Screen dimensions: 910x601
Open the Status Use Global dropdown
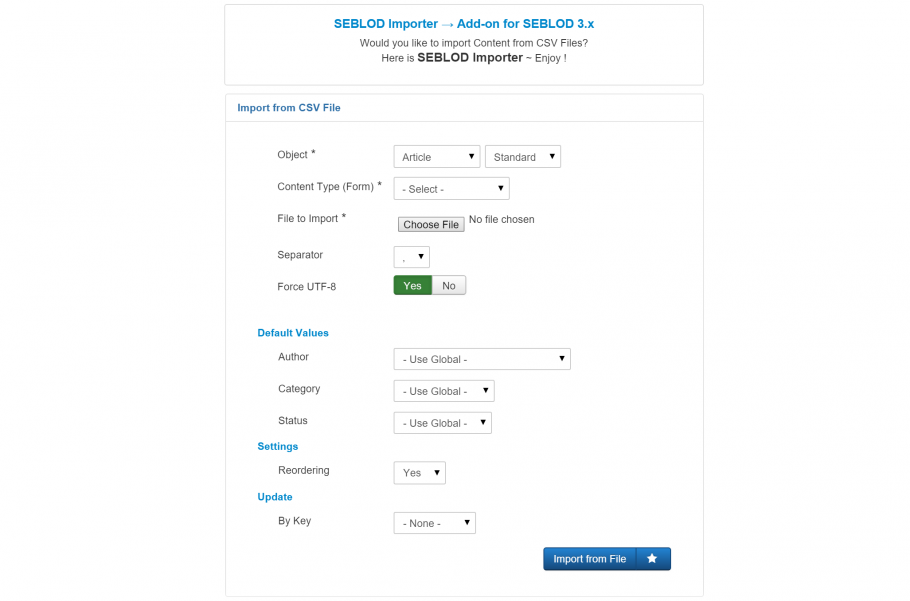[443, 423]
